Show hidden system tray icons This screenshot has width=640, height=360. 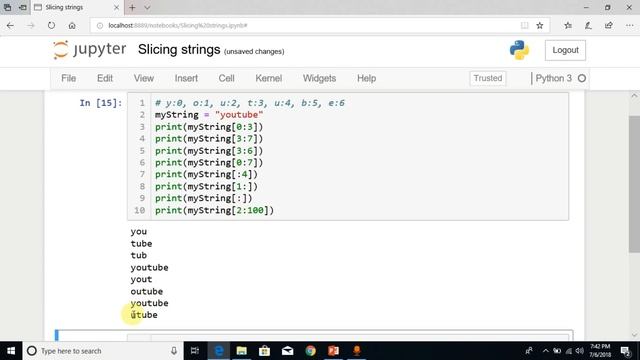coord(546,351)
